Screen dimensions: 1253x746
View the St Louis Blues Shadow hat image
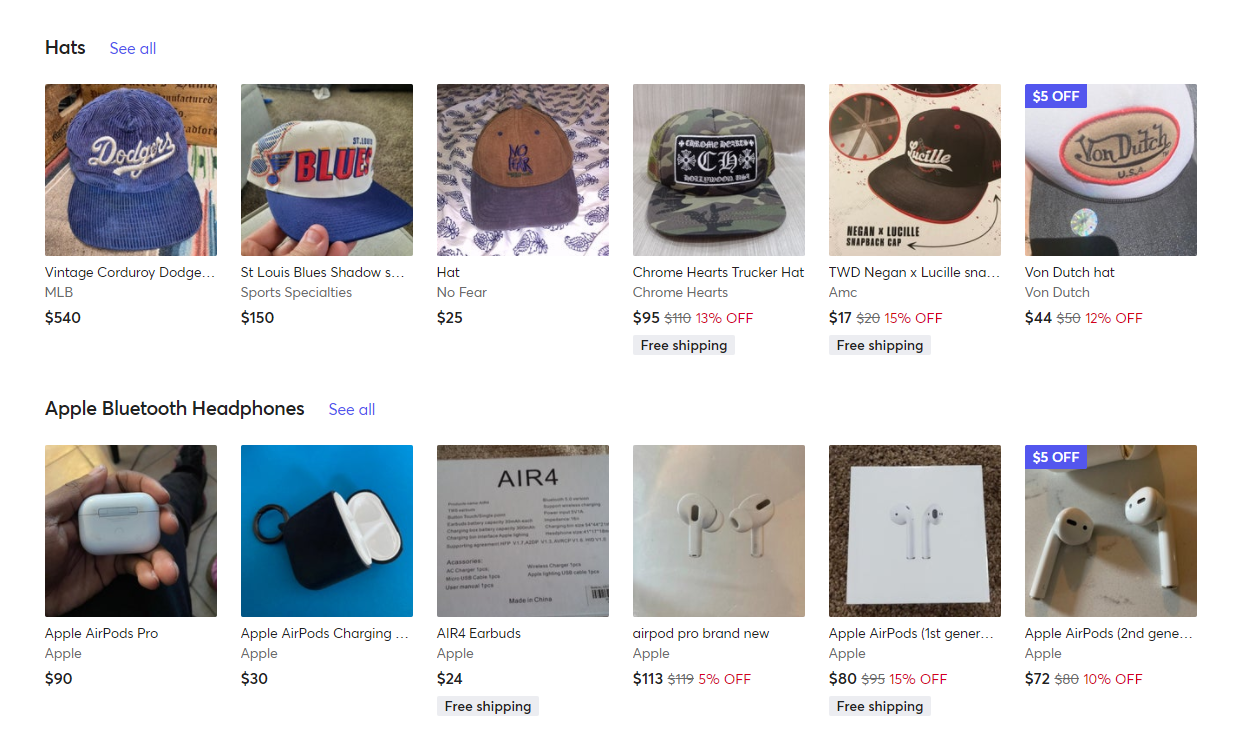[327, 170]
